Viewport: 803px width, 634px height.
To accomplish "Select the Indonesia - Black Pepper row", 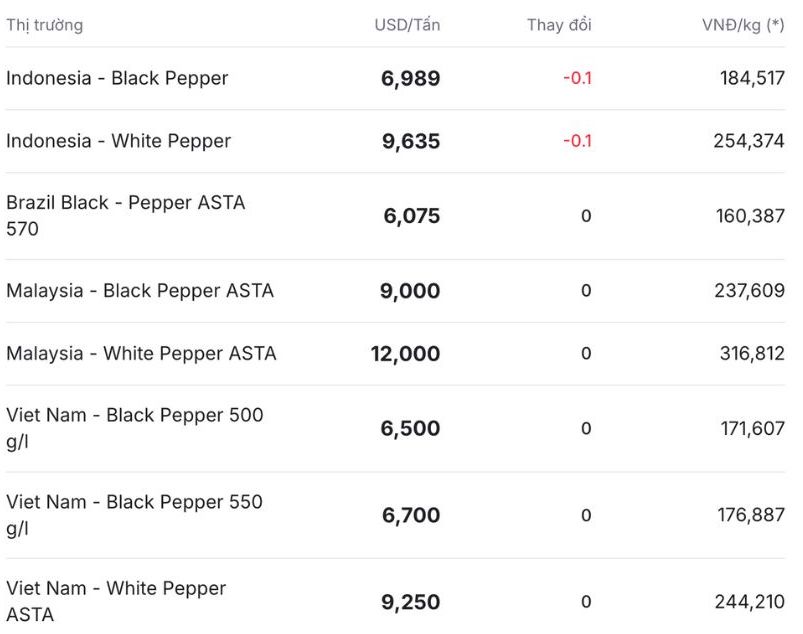I will pyautogui.click(x=117, y=78).
